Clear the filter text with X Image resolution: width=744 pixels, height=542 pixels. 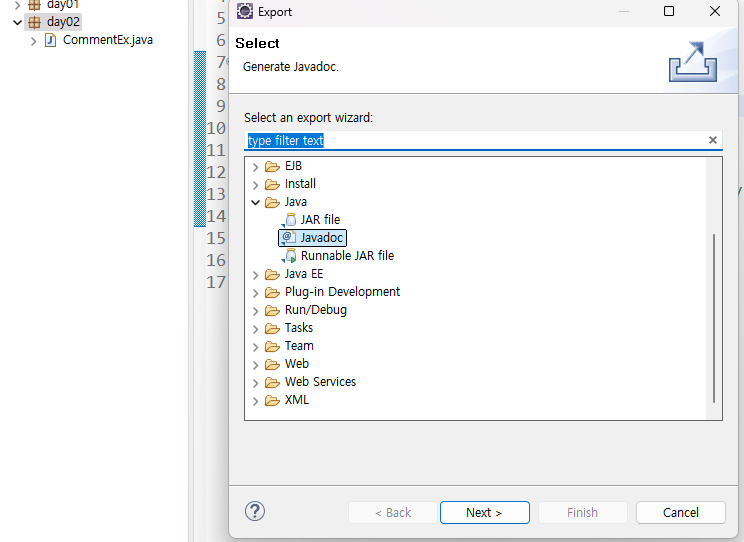click(712, 140)
